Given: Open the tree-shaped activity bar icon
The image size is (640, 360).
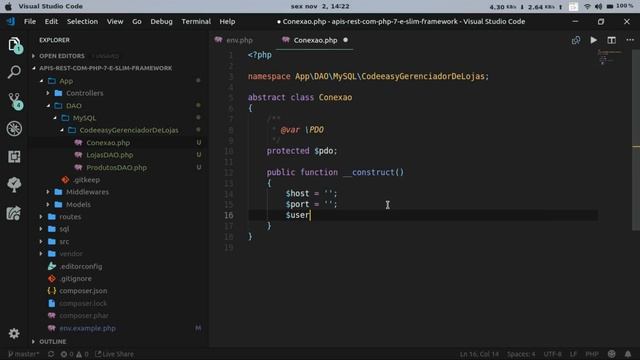Looking at the screenshot, I should [14, 184].
